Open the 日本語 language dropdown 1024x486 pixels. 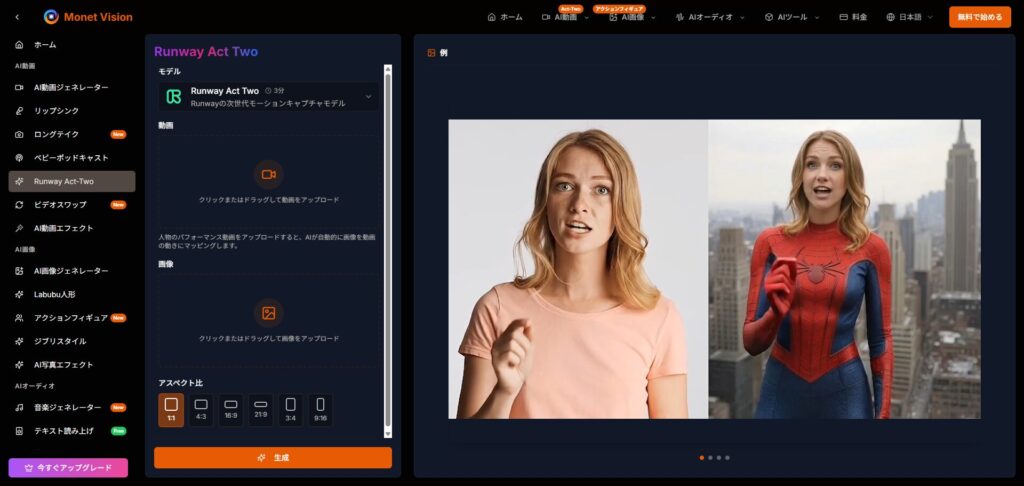pos(910,17)
